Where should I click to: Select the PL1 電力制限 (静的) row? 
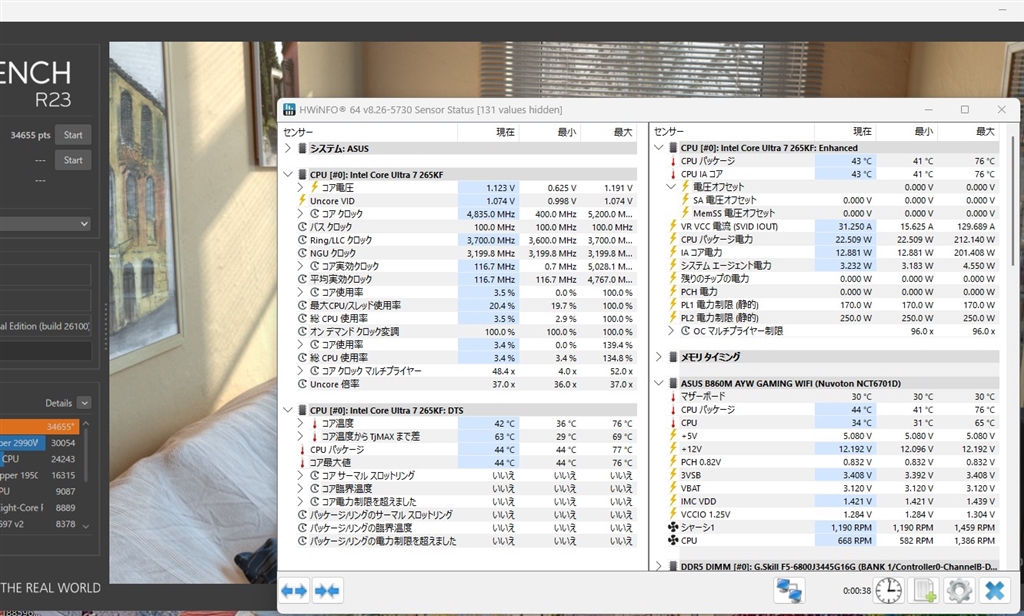[x=833, y=304]
